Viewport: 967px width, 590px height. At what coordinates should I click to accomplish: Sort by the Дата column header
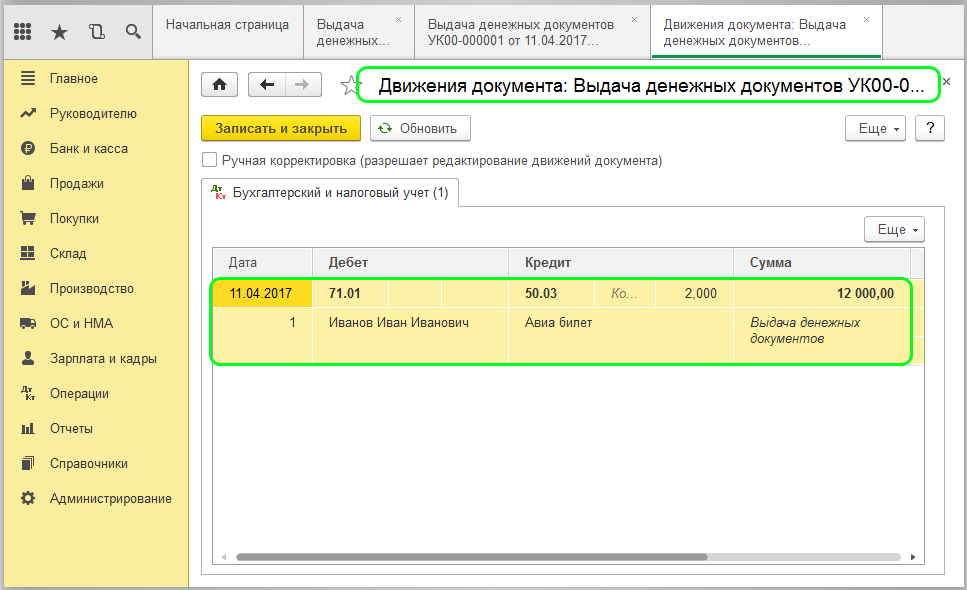pyautogui.click(x=263, y=263)
